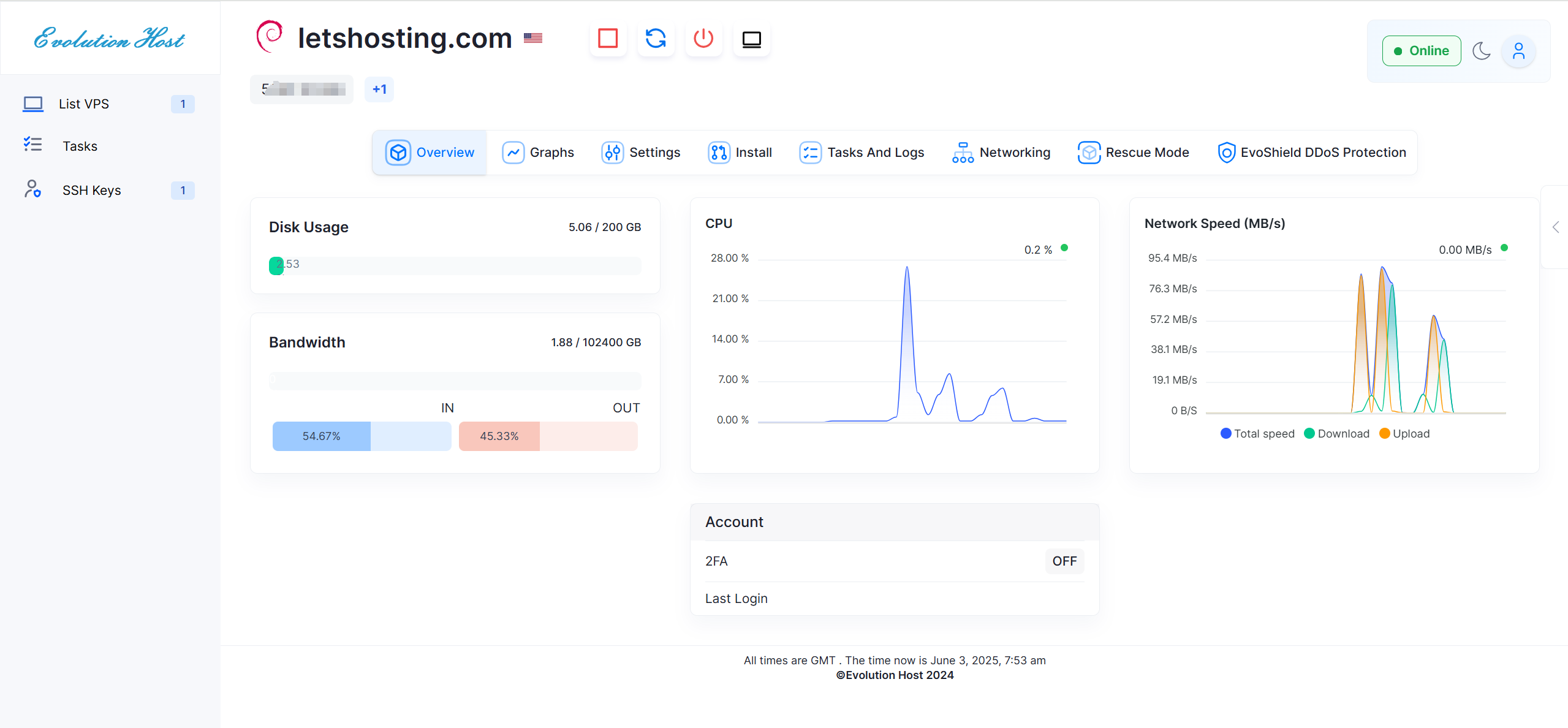1568x728 pixels.
Task: Show the +1 additional IP badge
Action: point(379,89)
